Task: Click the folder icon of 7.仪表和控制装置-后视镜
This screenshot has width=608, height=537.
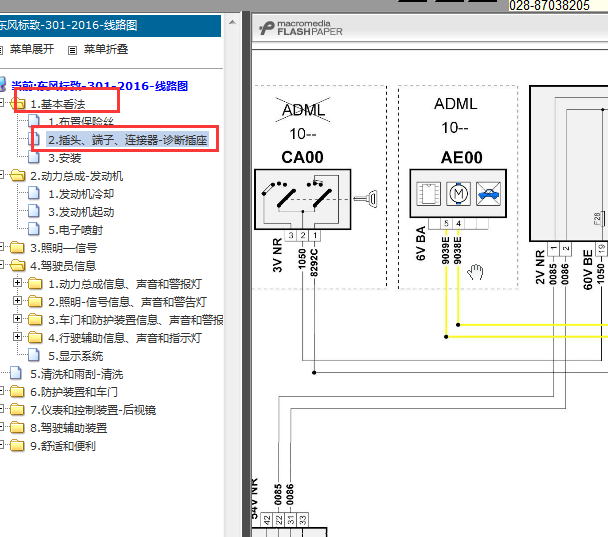Action: [17, 409]
